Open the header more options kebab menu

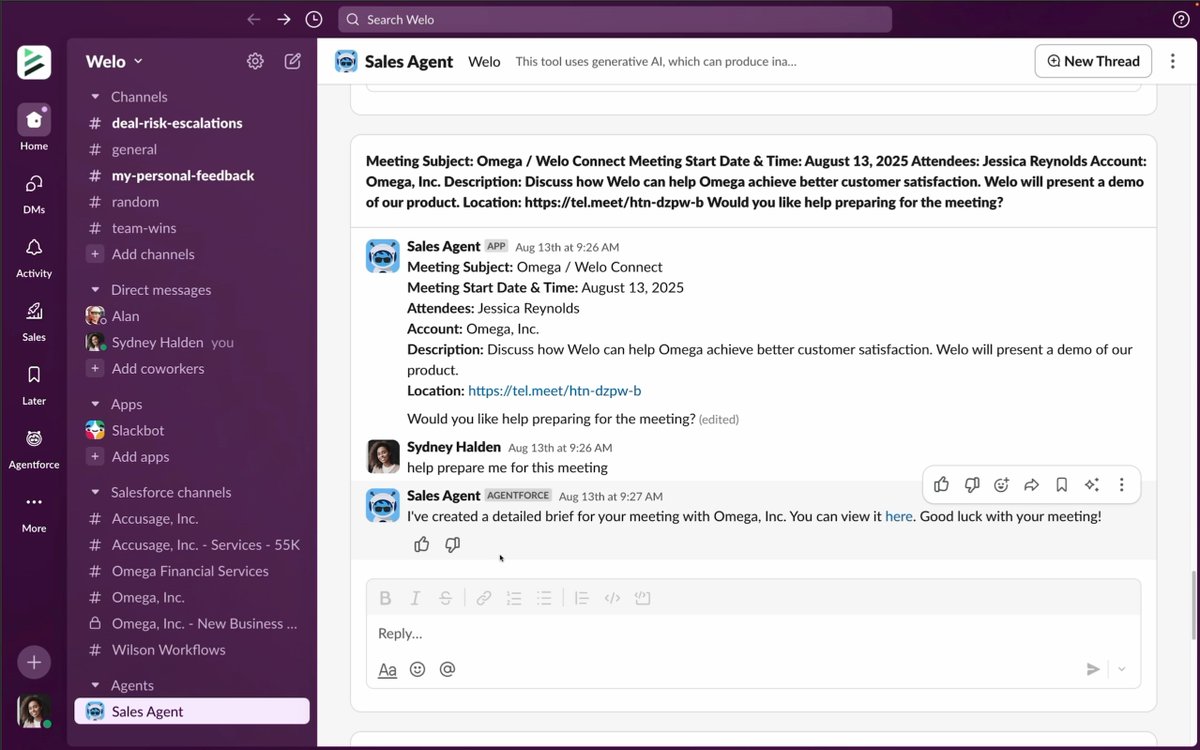[x=1173, y=61]
